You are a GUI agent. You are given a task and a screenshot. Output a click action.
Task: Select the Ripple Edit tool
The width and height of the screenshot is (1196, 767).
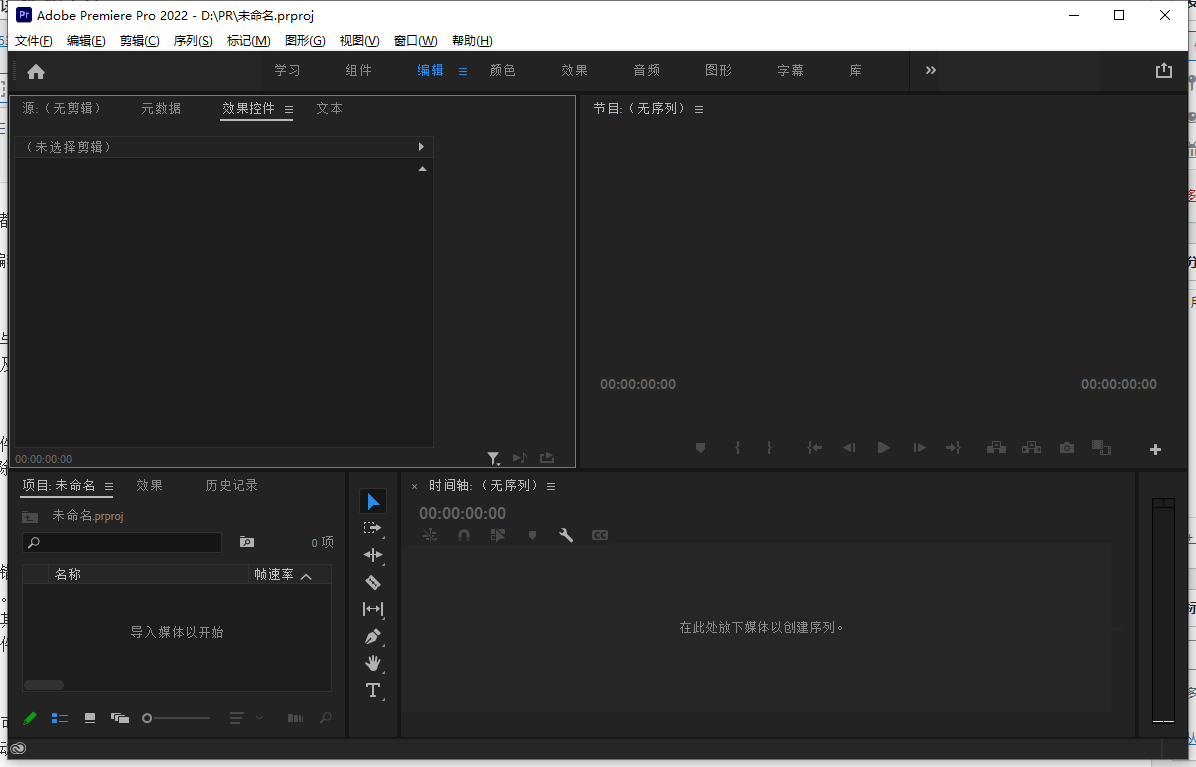click(373, 555)
